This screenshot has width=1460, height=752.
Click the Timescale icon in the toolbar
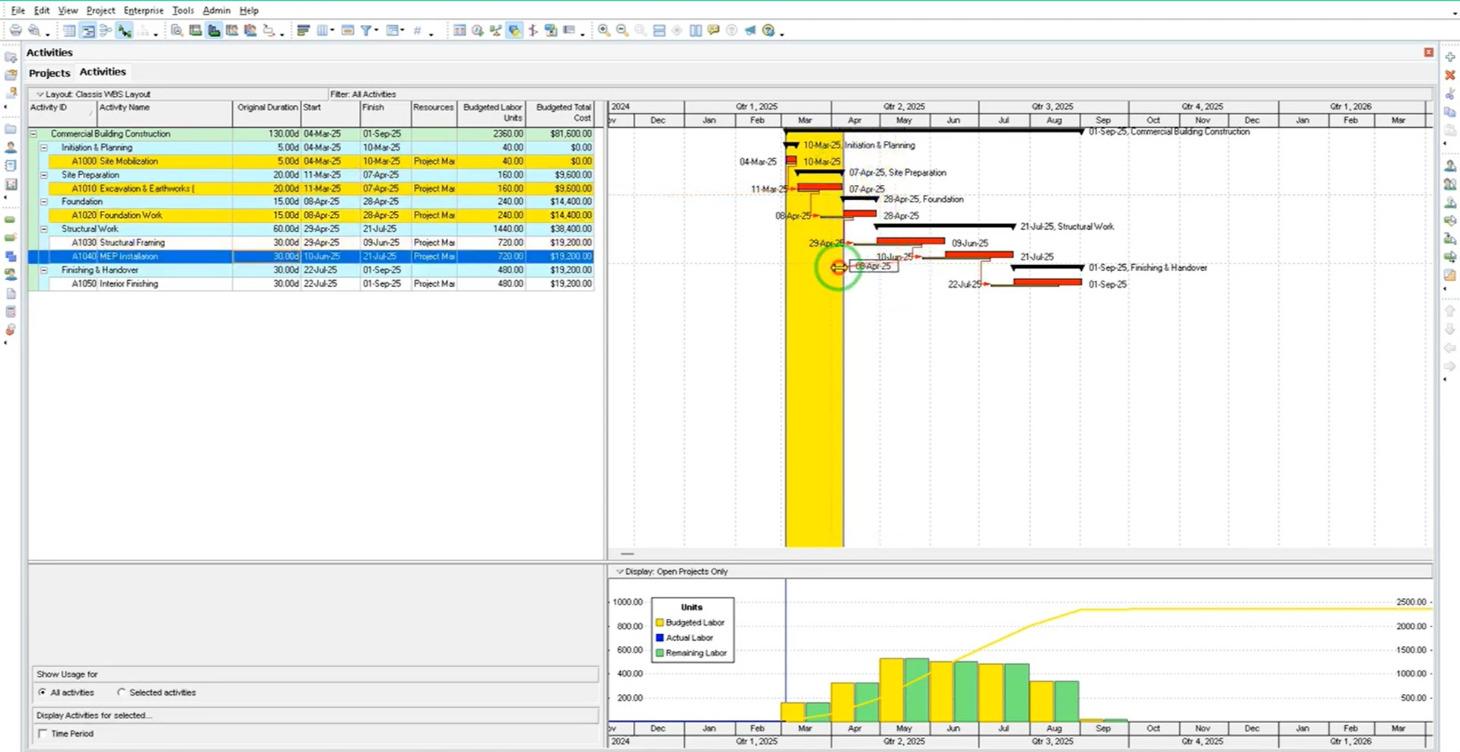(x=348, y=31)
